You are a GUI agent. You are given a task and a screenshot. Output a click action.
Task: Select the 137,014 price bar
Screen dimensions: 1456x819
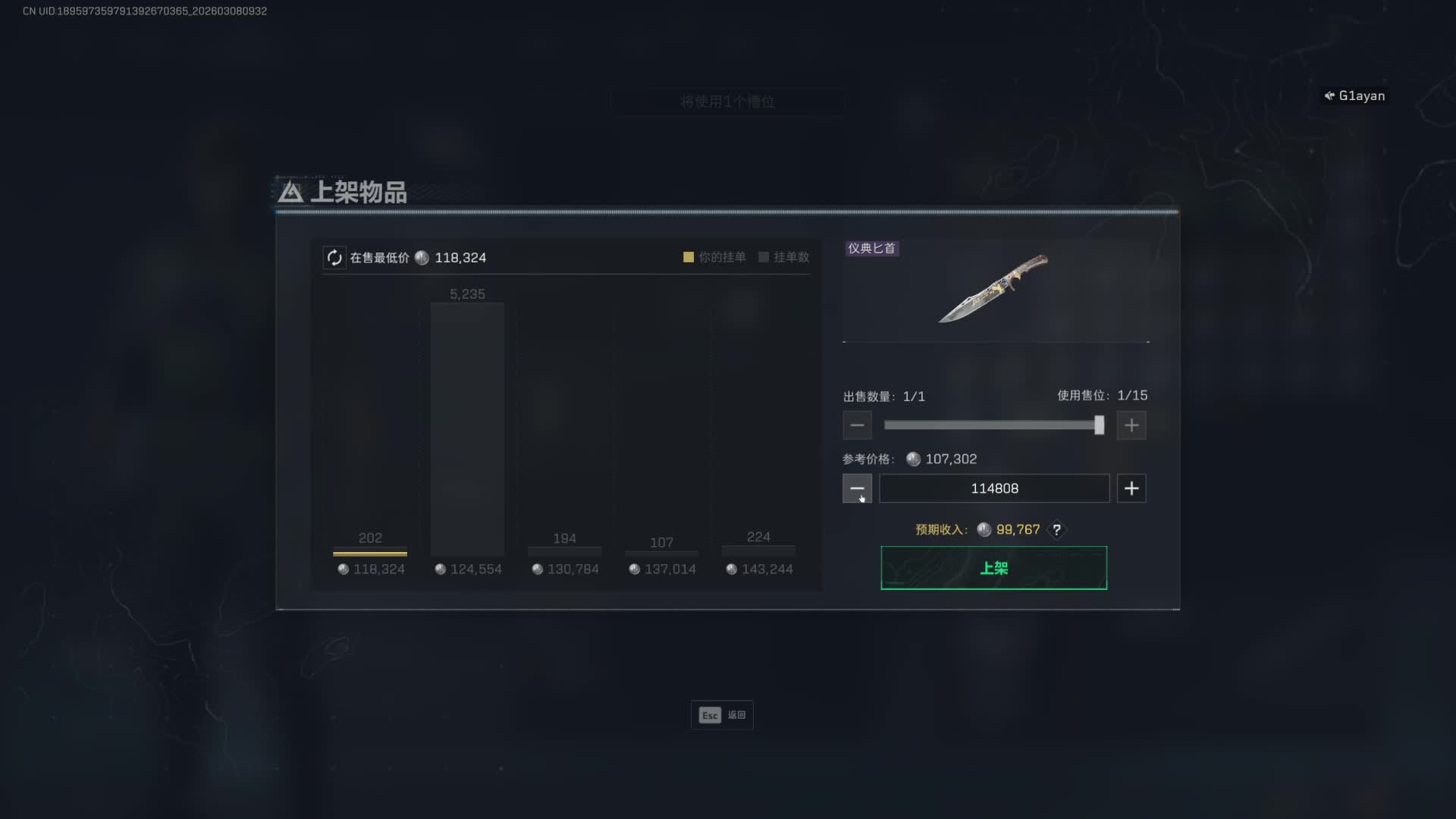(x=661, y=554)
